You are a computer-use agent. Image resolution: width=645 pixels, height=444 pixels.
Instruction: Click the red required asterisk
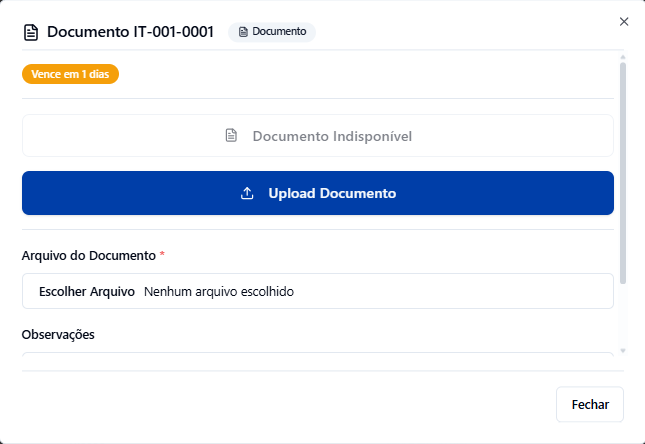click(162, 256)
